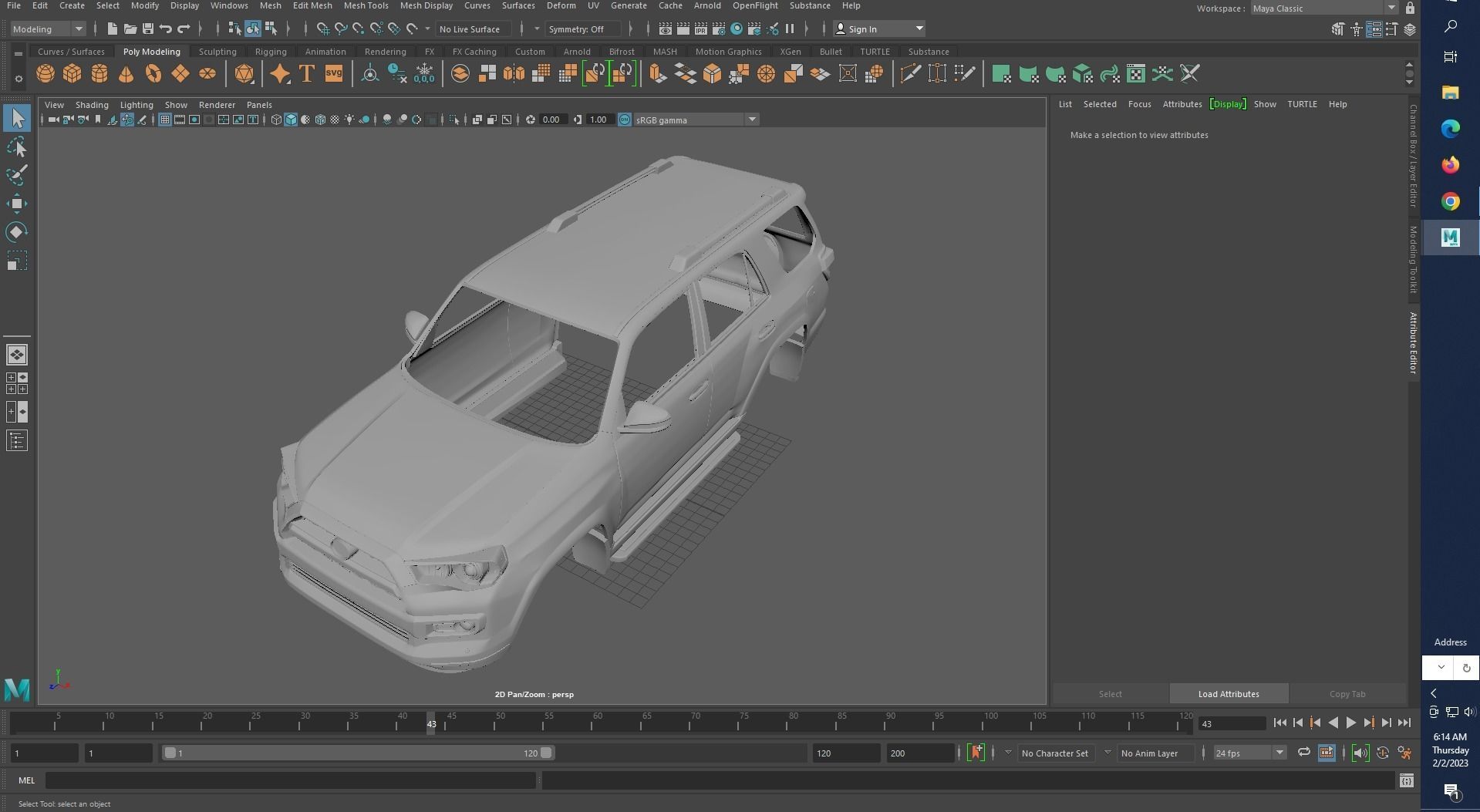Click current frame marker 43 on time slider
This screenshot has height=812, width=1480.
[431, 723]
